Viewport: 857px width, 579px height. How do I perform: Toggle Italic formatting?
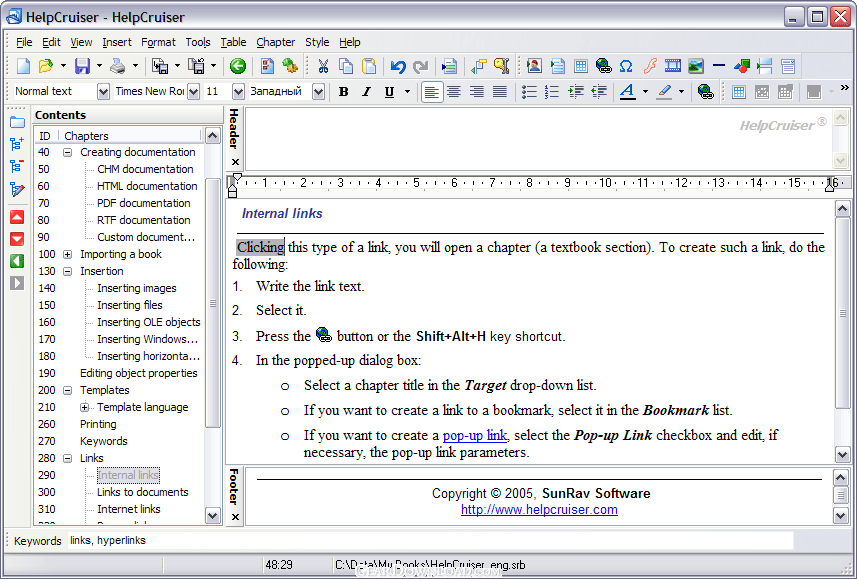point(366,92)
